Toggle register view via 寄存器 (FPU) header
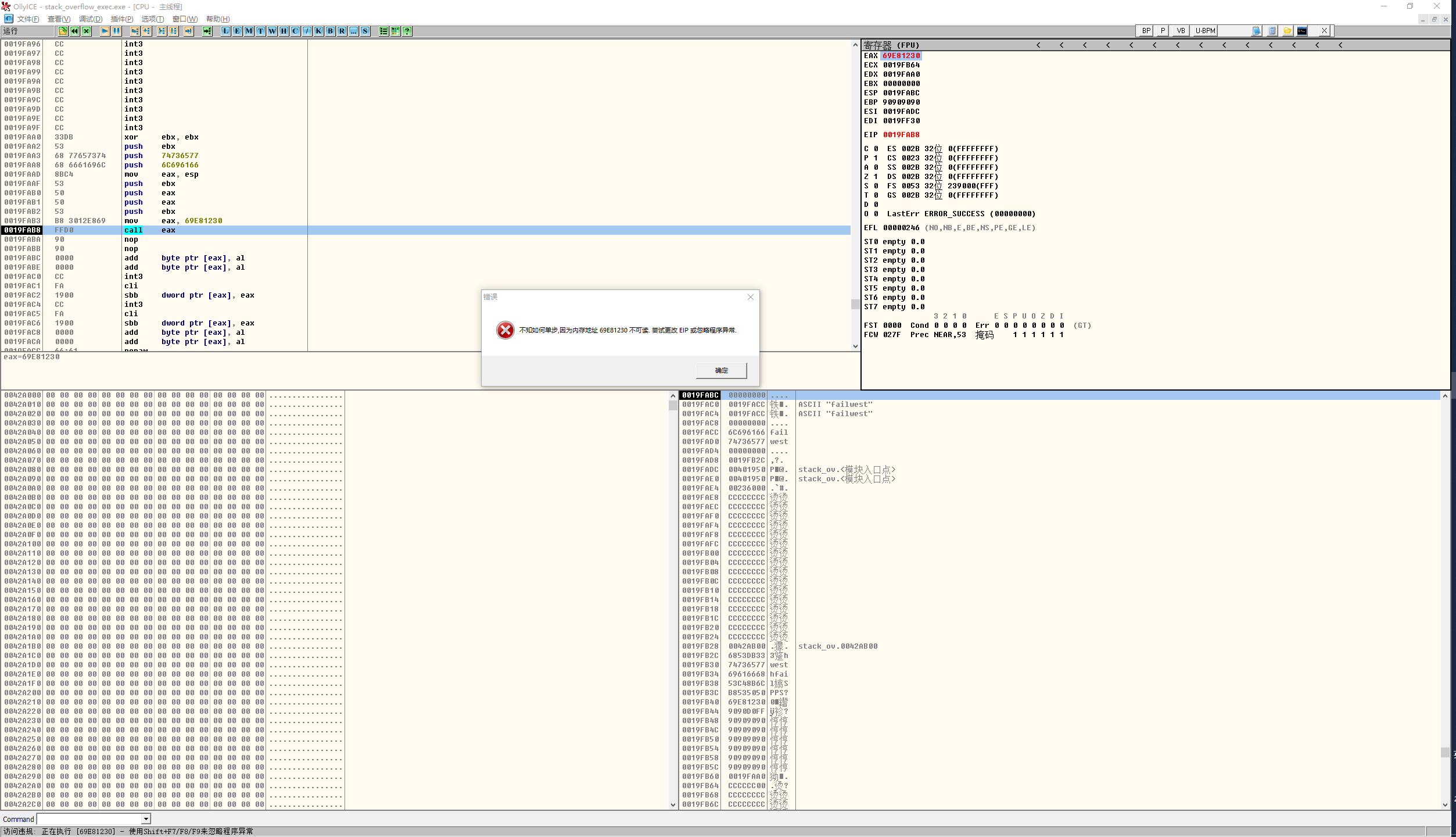This screenshot has height=837, width=1456. (891, 45)
